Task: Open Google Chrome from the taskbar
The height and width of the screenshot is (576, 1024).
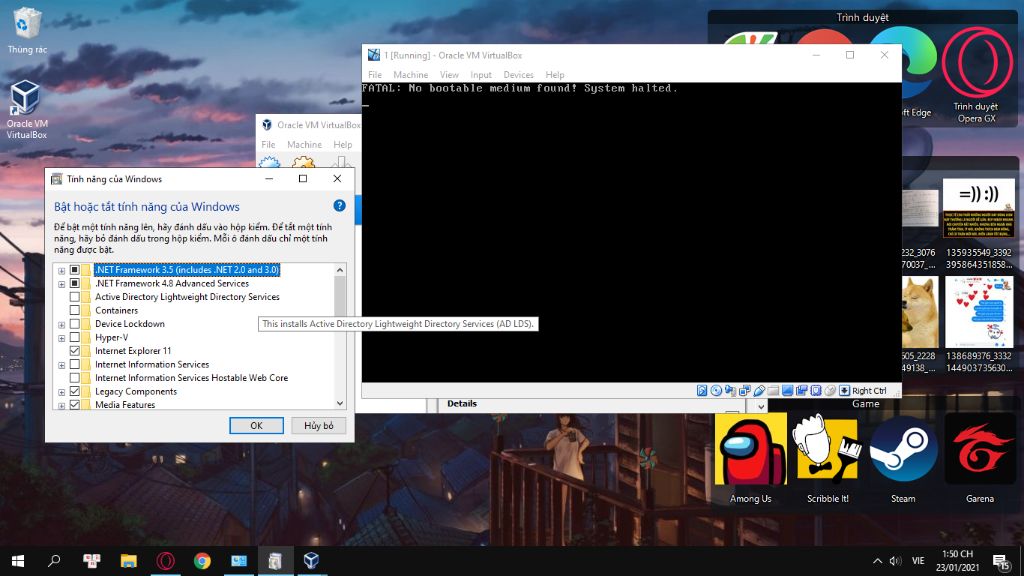Action: tap(202, 561)
